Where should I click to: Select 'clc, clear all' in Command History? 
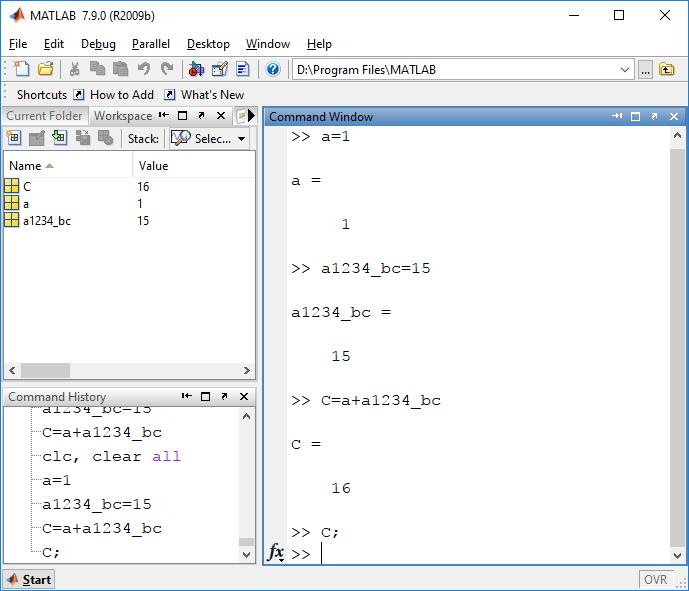click(112, 457)
